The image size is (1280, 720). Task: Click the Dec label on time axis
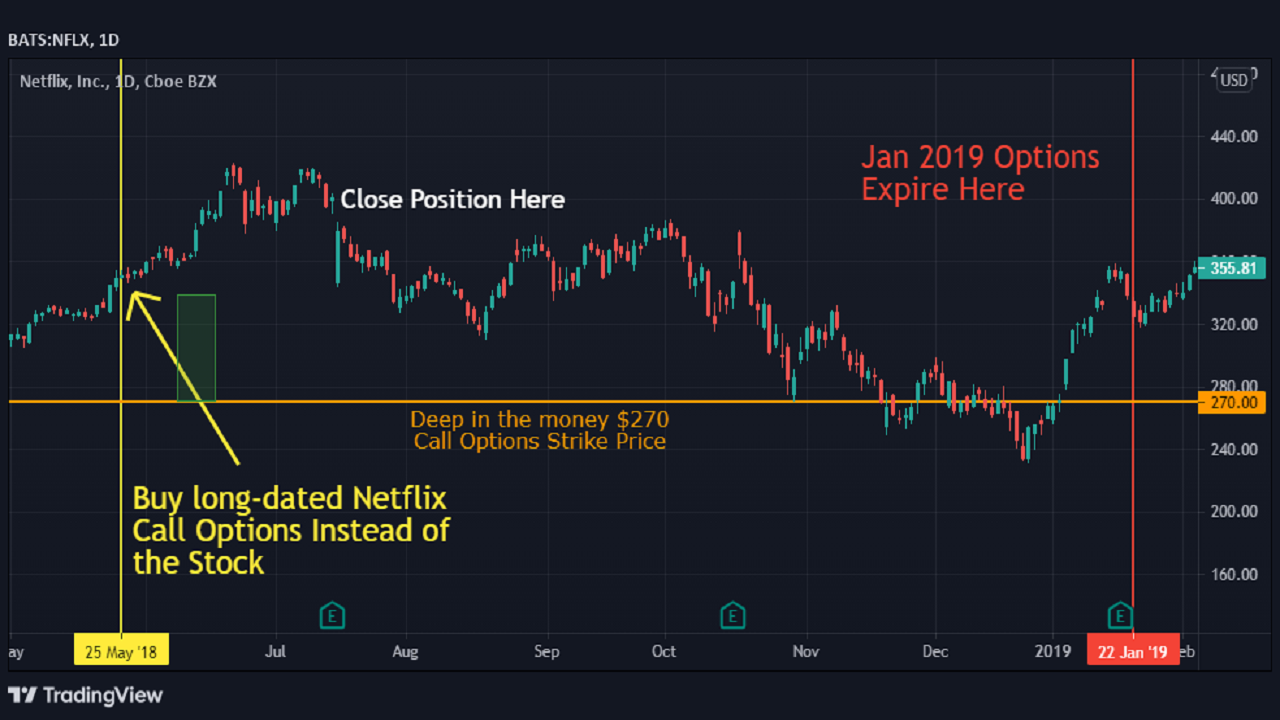pyautogui.click(x=935, y=651)
